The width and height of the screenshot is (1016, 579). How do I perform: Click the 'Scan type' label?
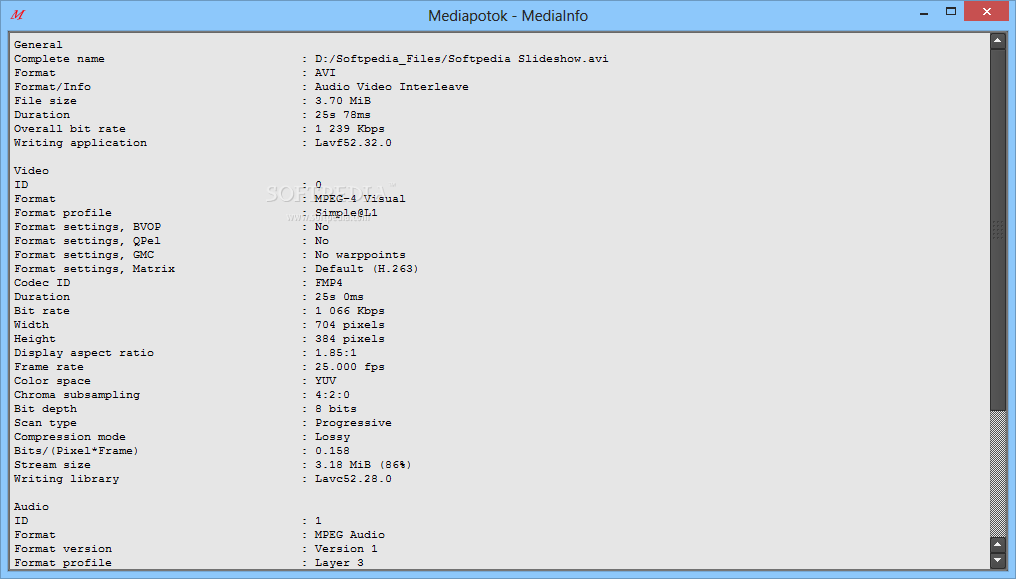[45, 423]
